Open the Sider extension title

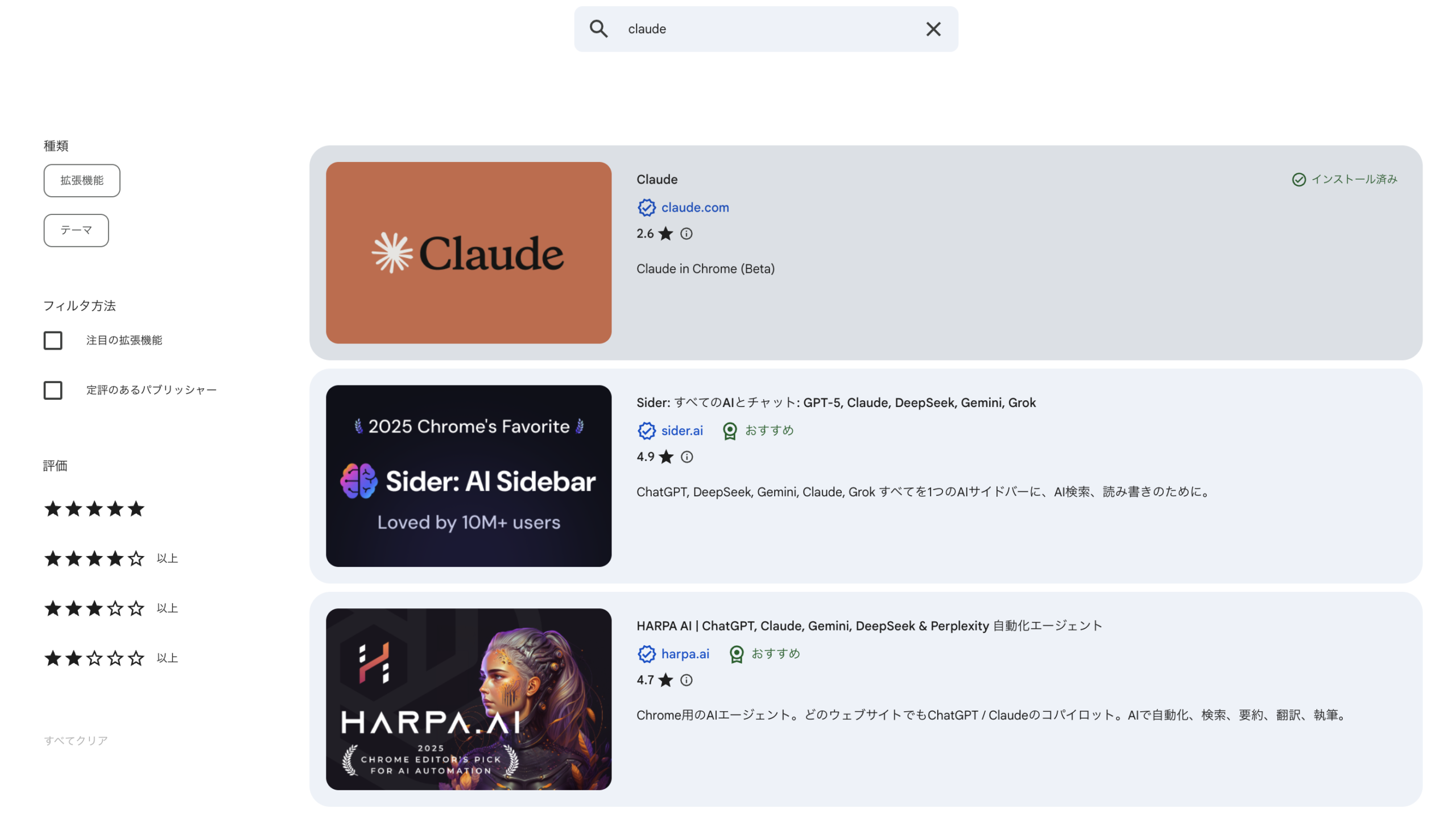(836, 403)
